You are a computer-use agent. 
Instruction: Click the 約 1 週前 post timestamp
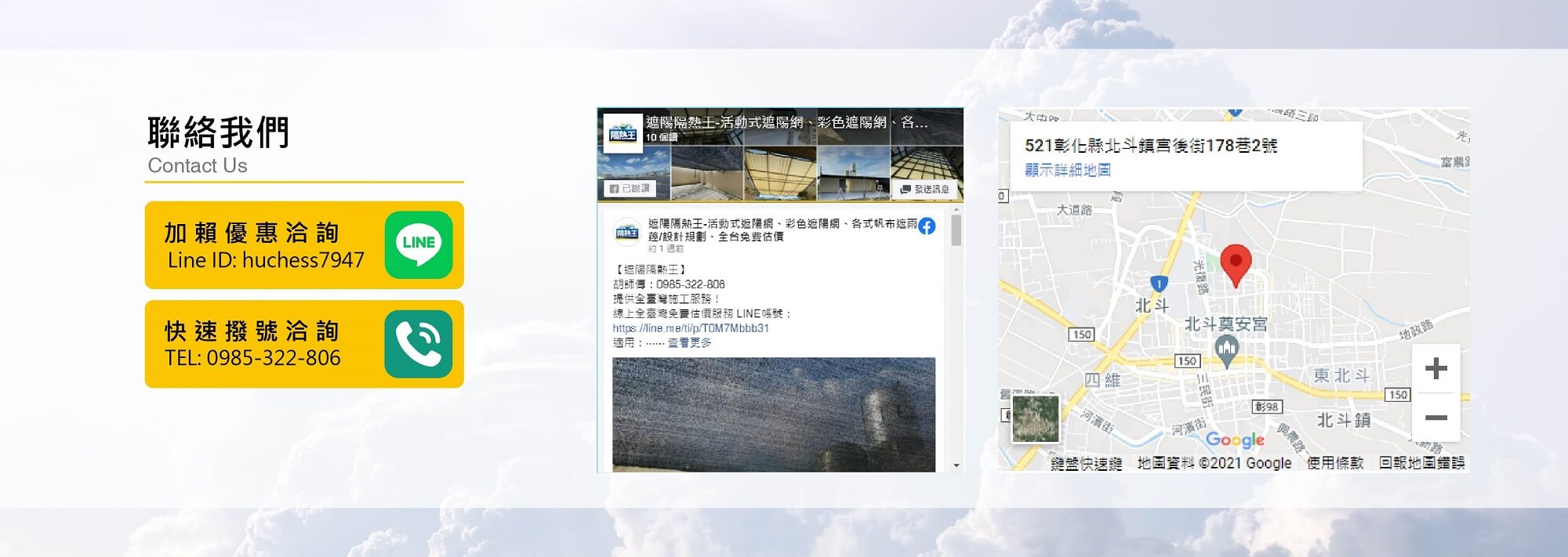tap(666, 248)
